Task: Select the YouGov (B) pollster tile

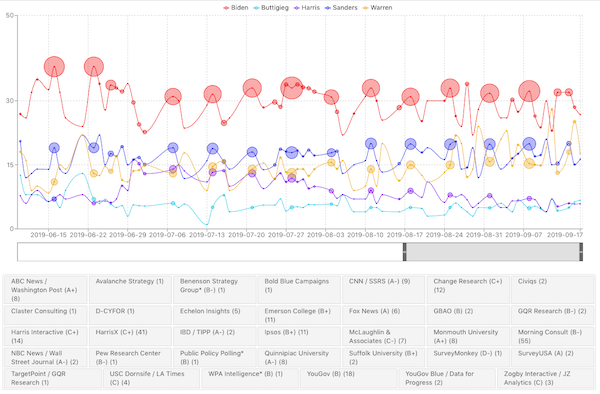Action: pyautogui.click(x=348, y=378)
